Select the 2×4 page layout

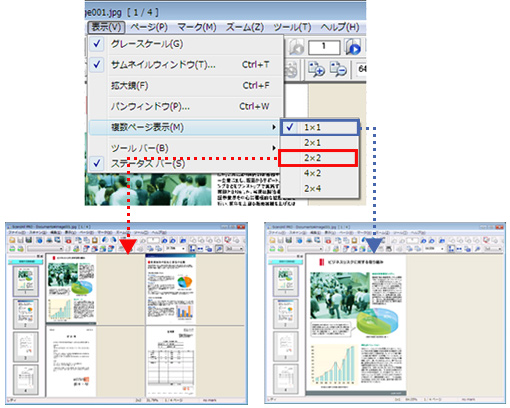tap(319, 189)
